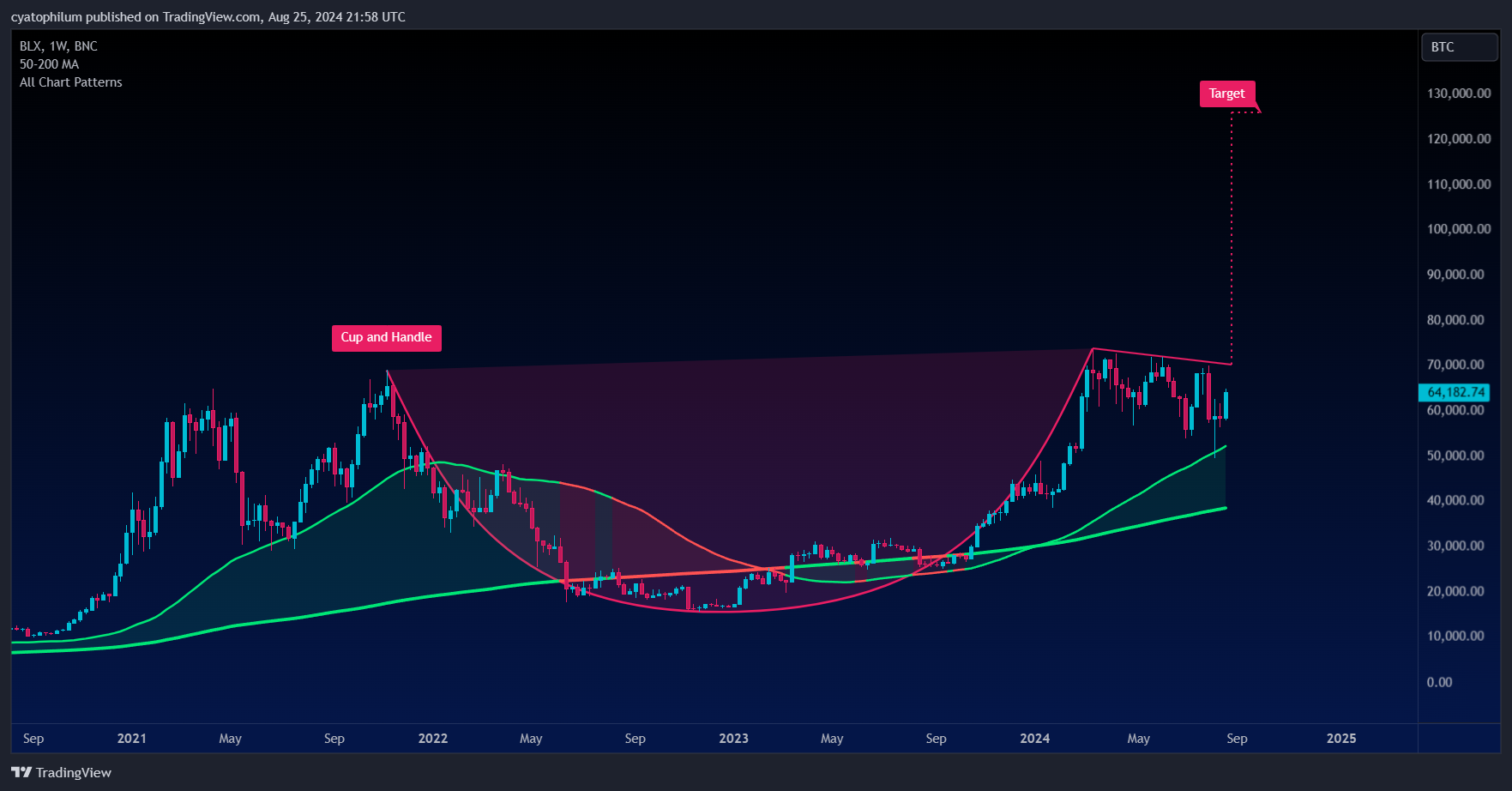Click the TradingView wordmark text

tap(74, 773)
